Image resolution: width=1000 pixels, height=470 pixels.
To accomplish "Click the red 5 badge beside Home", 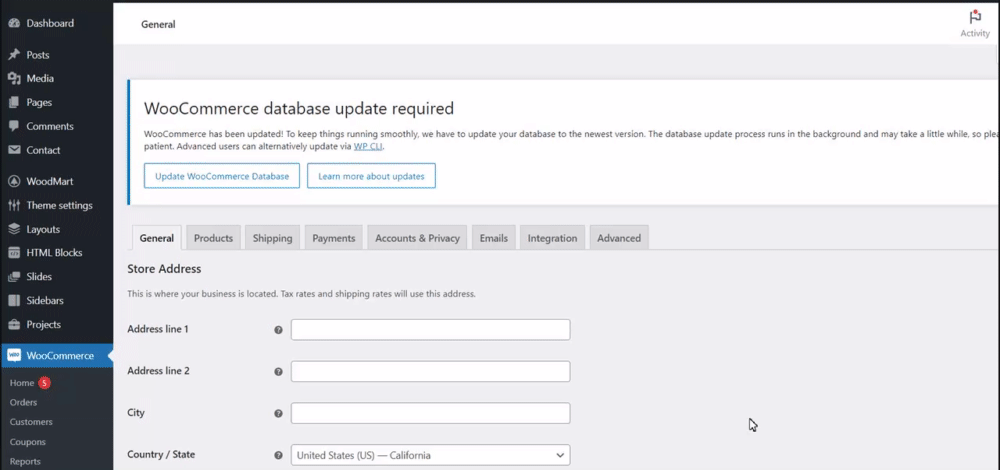I will (44, 383).
